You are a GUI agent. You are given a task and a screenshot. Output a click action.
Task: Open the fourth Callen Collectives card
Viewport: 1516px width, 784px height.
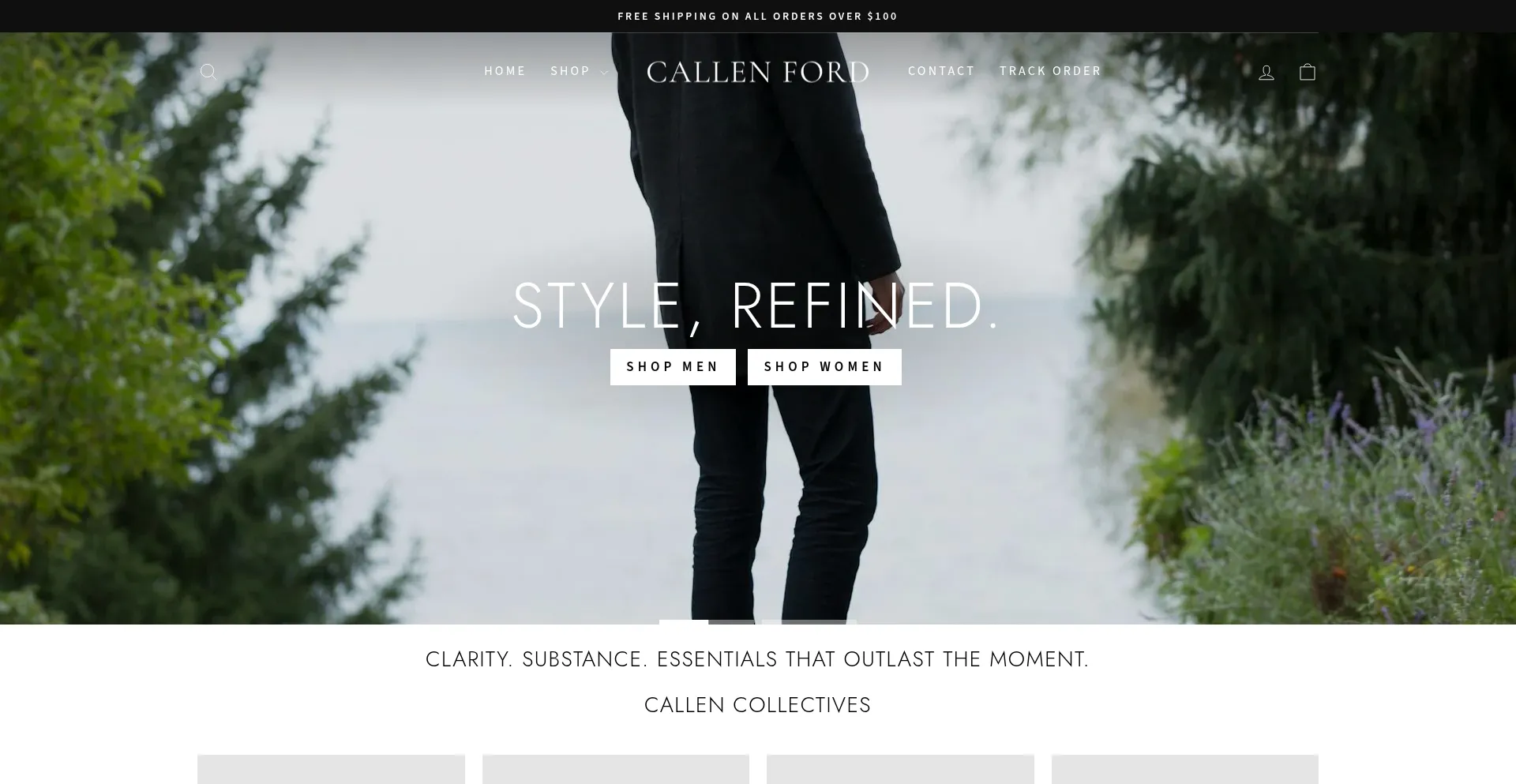(1185, 769)
